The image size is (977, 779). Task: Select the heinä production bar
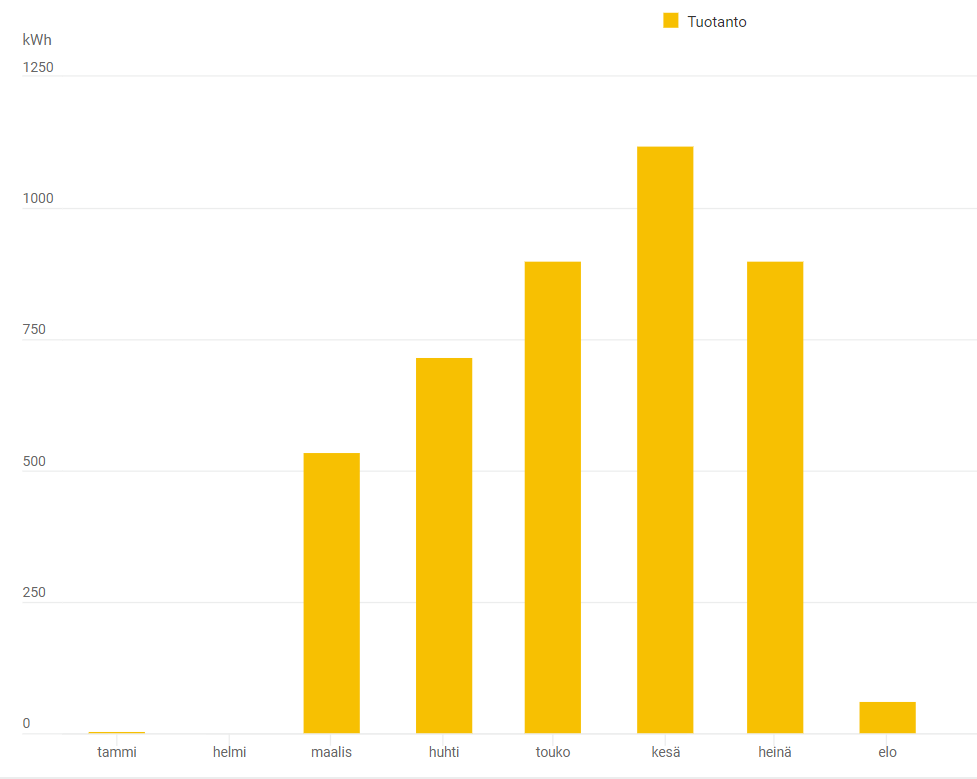[775, 497]
